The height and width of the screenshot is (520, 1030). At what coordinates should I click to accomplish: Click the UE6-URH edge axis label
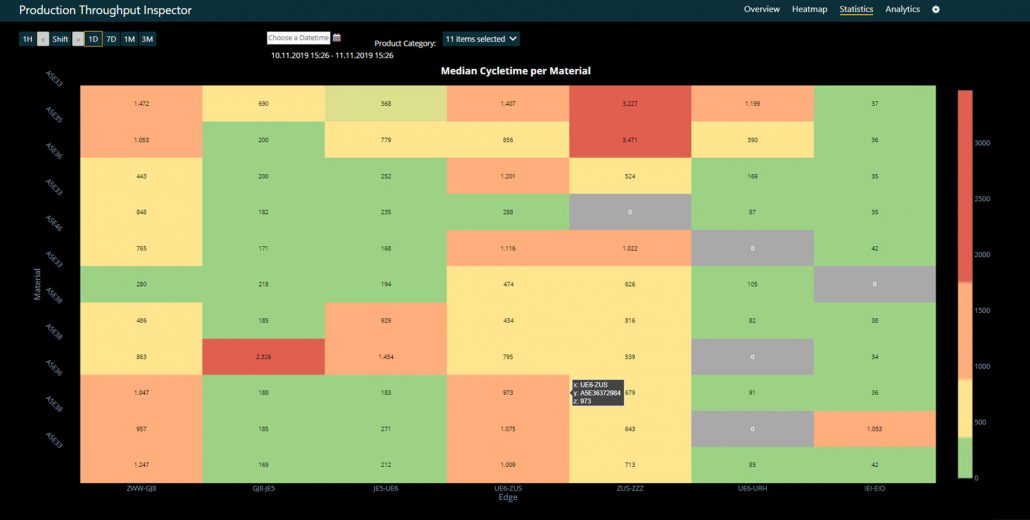[752, 488]
